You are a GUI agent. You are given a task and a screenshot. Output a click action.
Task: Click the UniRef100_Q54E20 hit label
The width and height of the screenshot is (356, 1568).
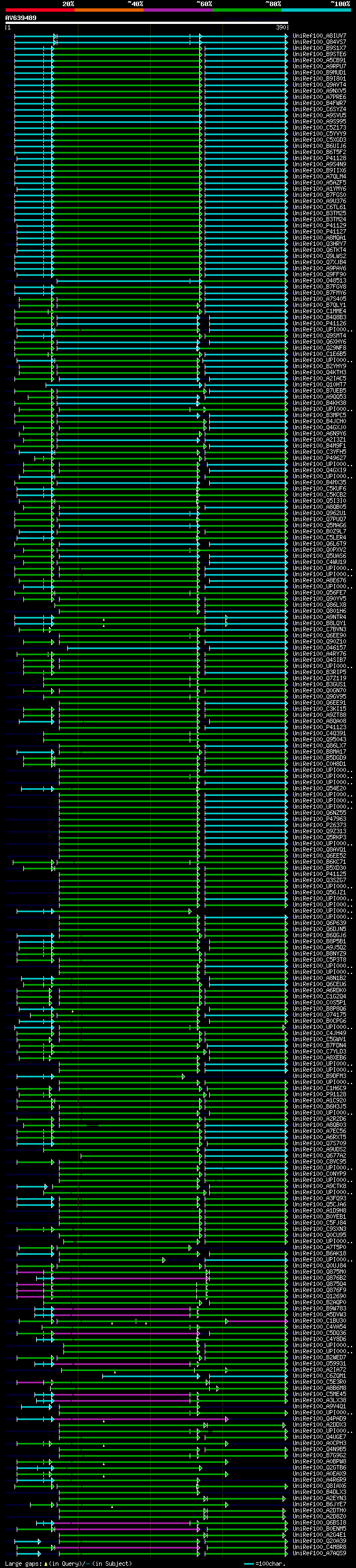[x=319, y=789]
